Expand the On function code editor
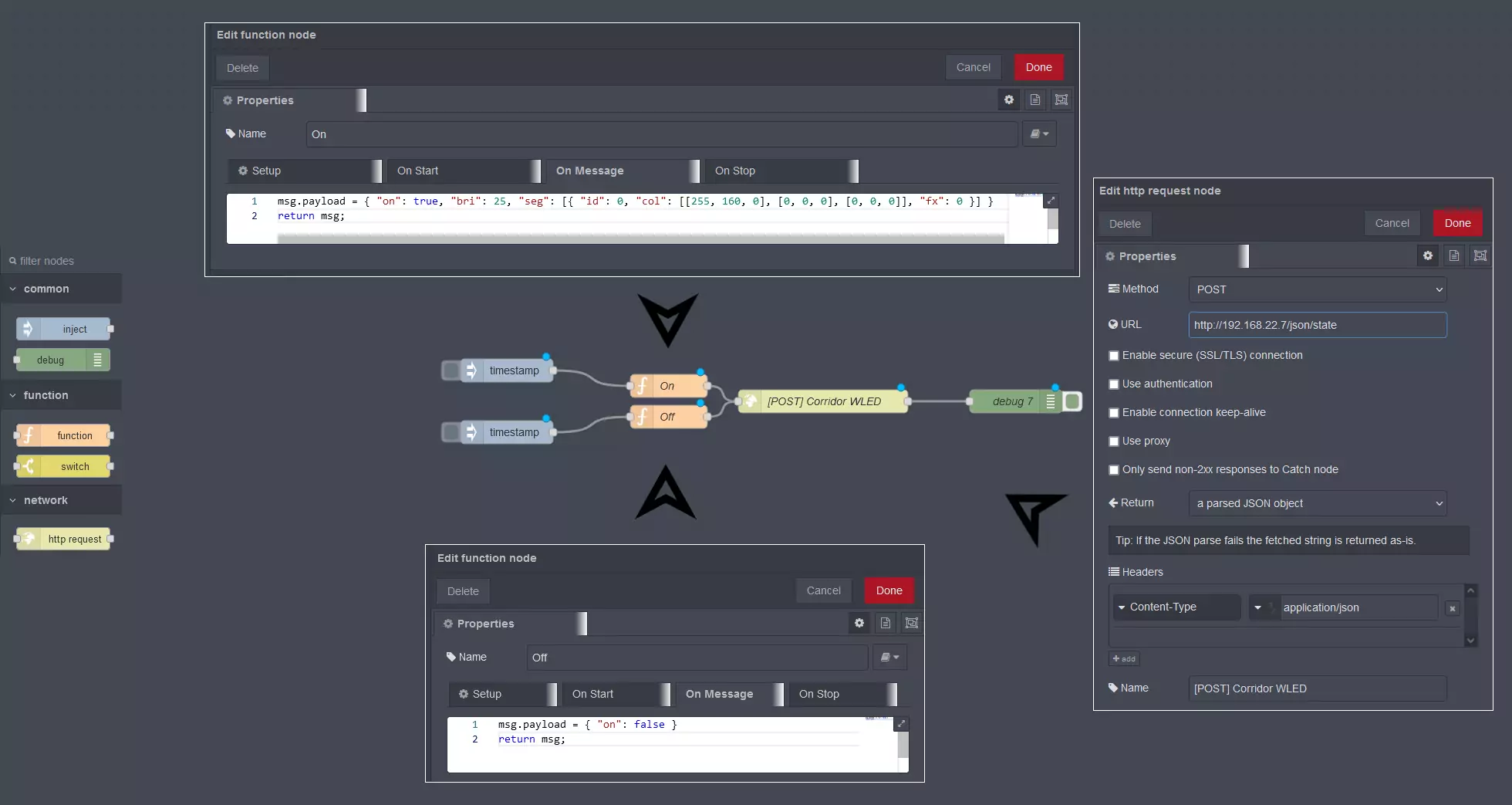1512x805 pixels. click(1051, 201)
